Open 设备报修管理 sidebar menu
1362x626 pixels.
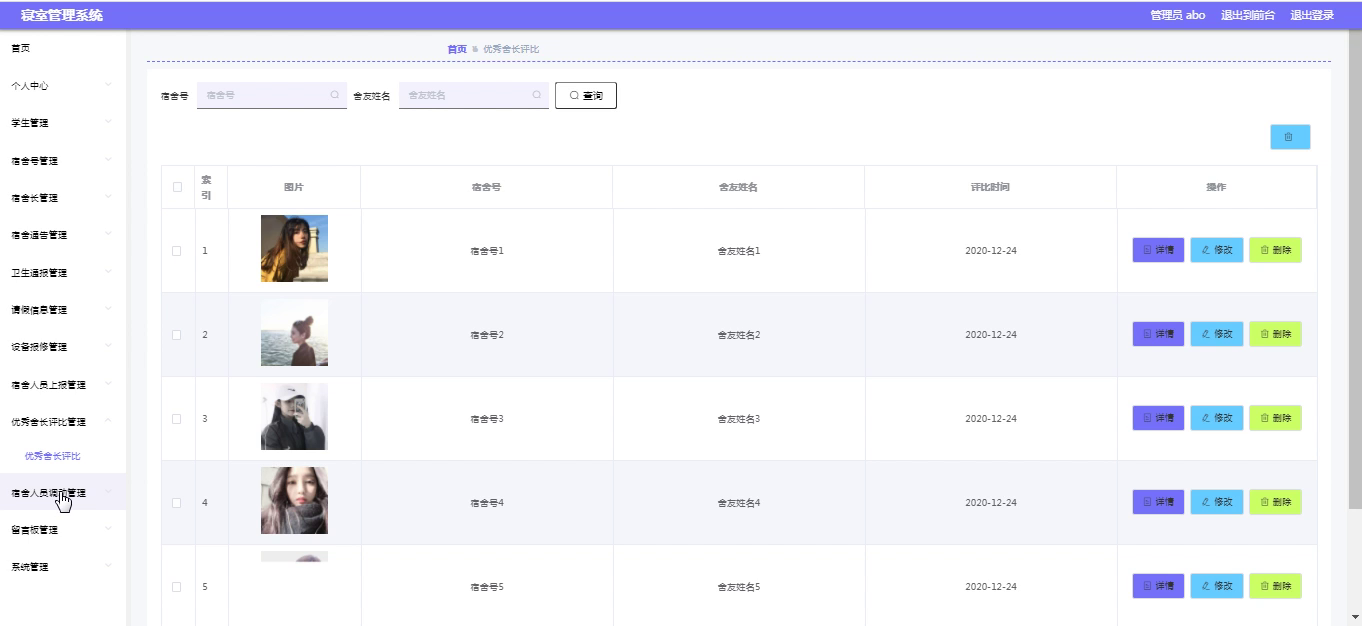(x=63, y=347)
